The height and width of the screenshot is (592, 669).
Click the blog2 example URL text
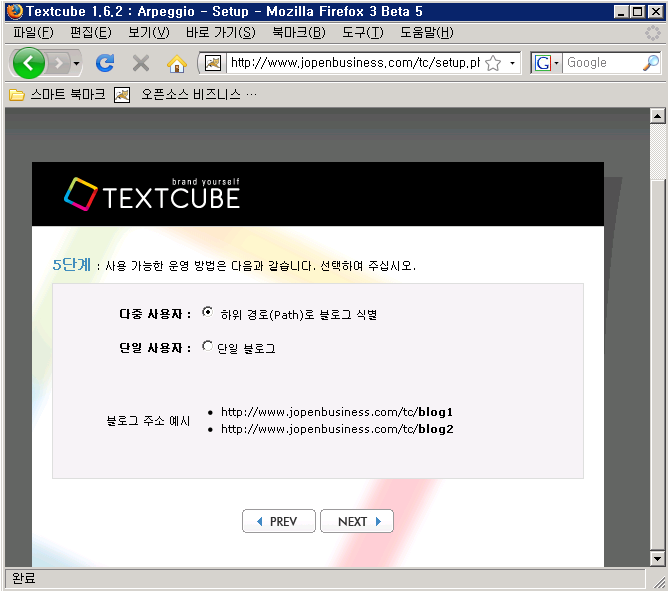coord(337,429)
